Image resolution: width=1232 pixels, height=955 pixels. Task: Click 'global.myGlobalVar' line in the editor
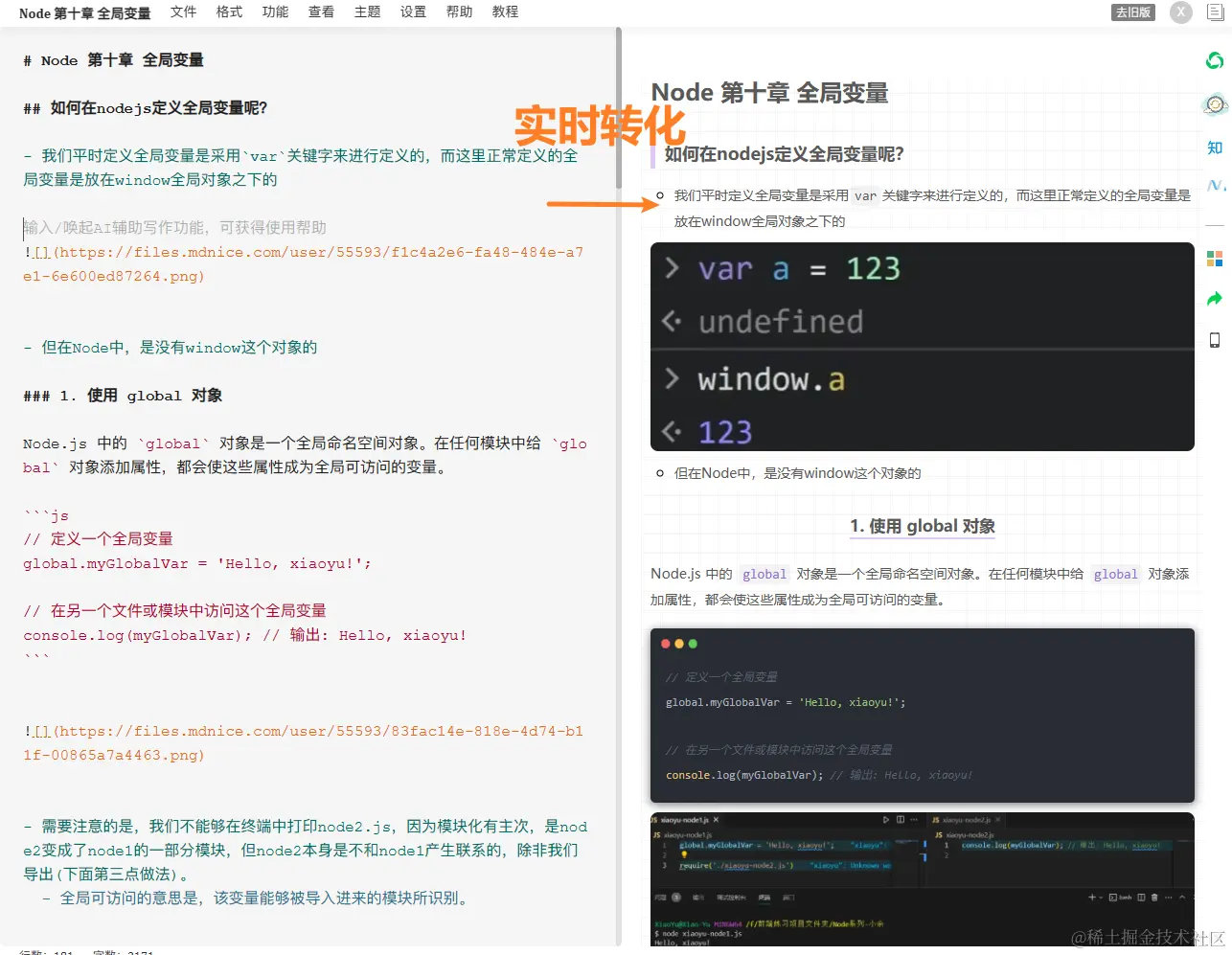197,563
